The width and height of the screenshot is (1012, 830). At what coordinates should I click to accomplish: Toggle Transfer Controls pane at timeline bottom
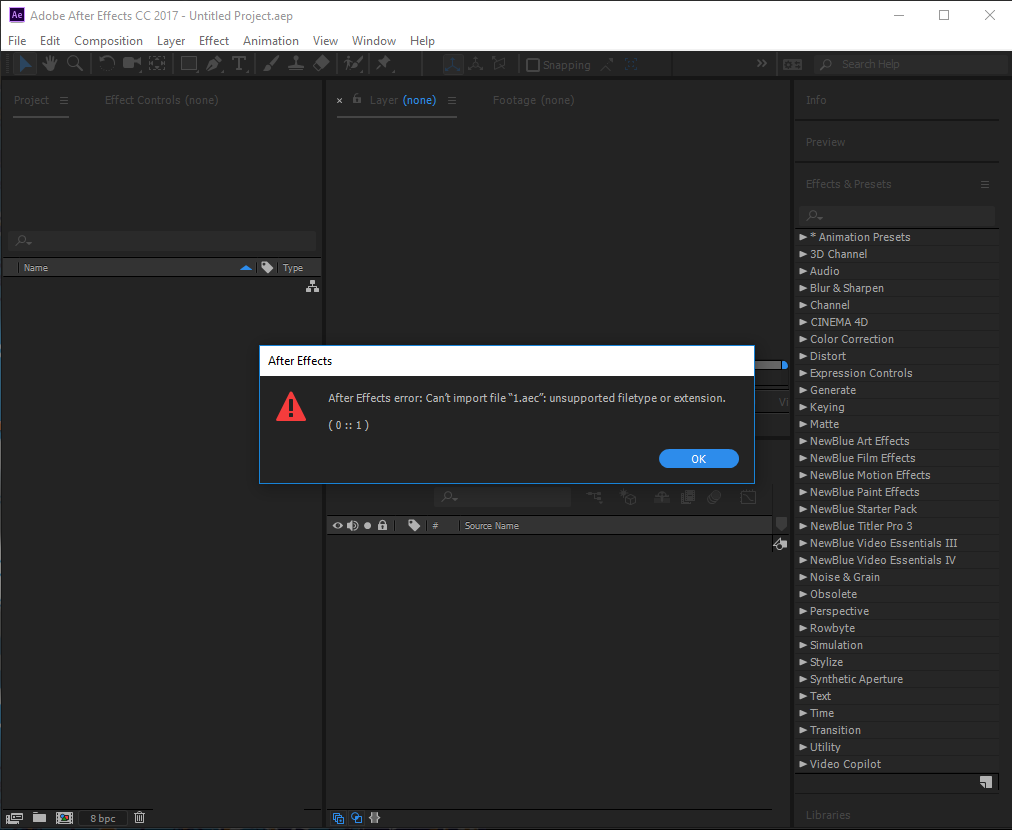(356, 818)
